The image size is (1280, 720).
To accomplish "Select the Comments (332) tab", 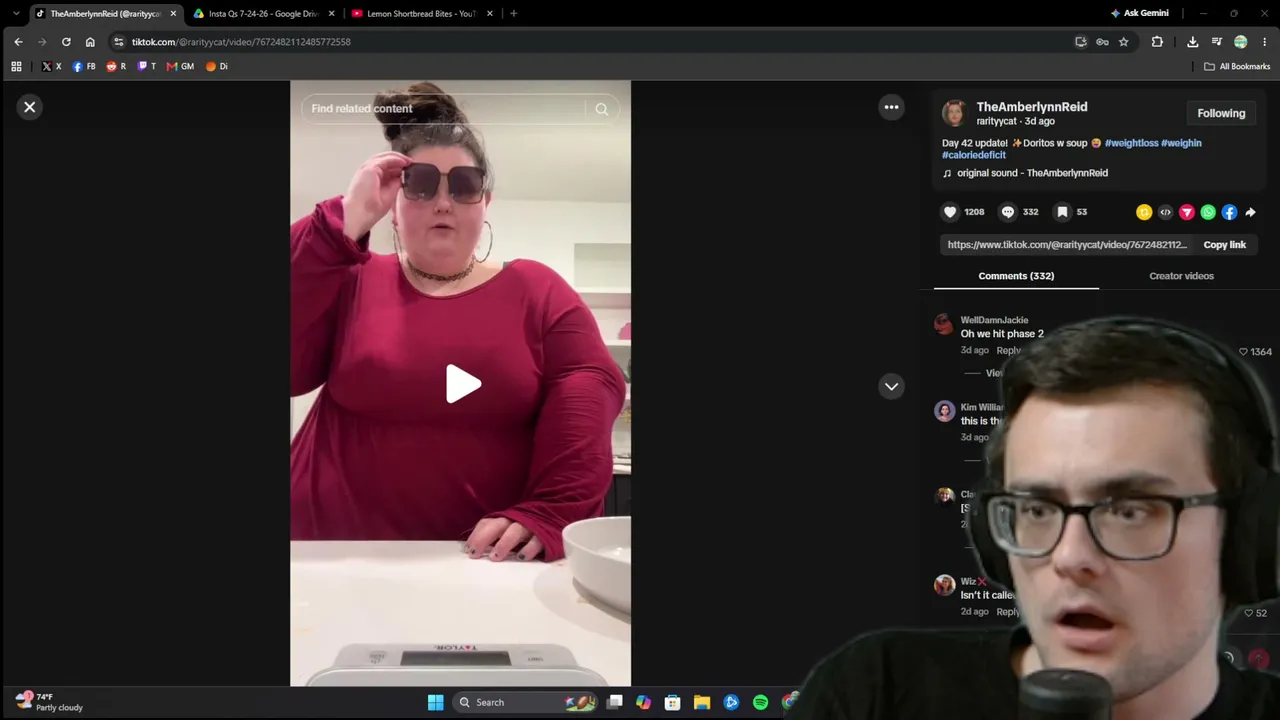I will point(1016,276).
